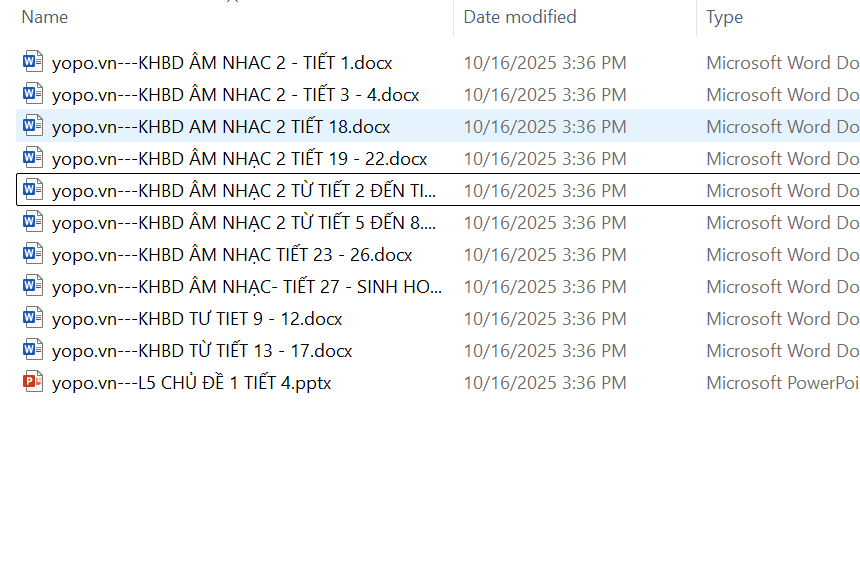Click Word icon of TỪ TIẾT 5 ĐẾN 8 file

tap(33, 222)
